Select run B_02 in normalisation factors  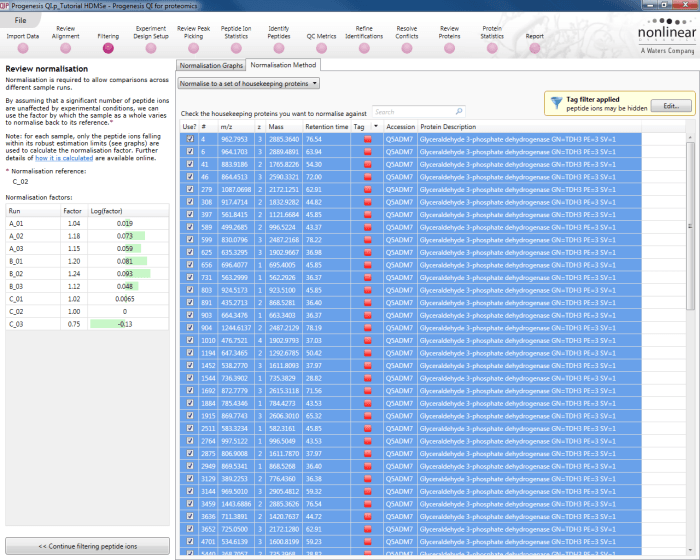point(87,274)
